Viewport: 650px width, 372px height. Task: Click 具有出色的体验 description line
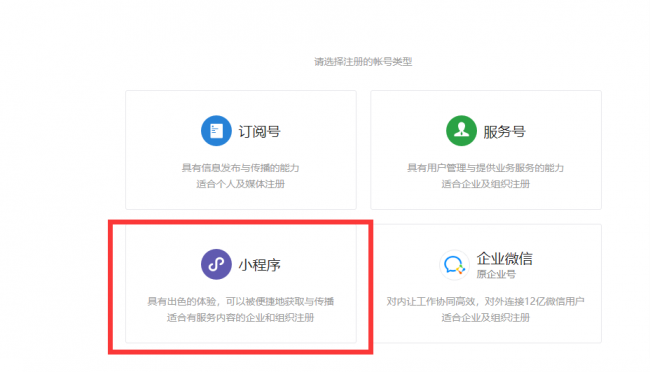[240, 301]
